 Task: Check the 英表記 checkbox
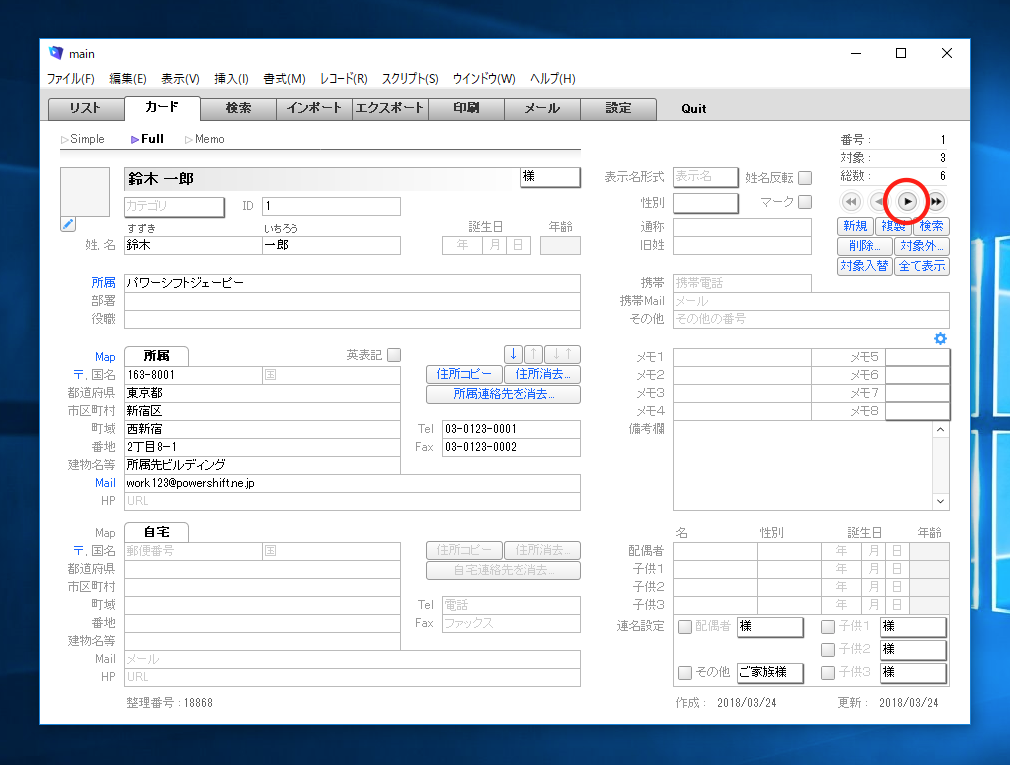coord(394,355)
